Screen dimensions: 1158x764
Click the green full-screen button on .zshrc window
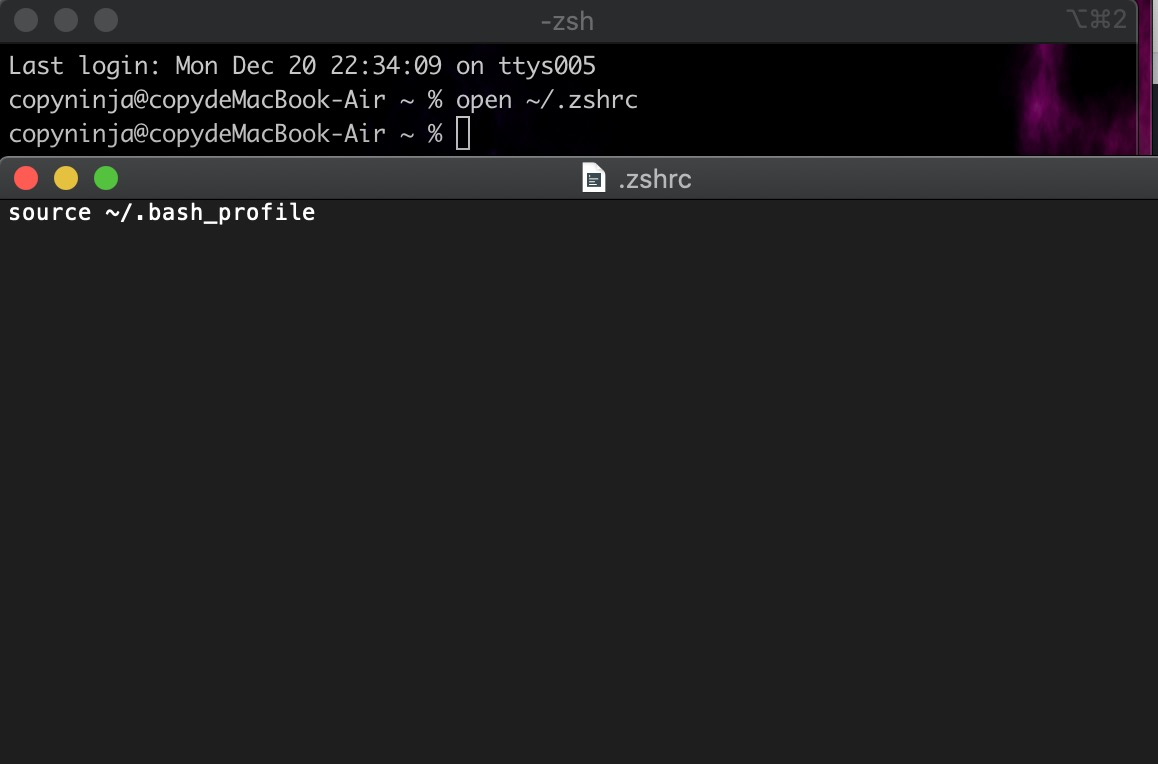coord(105,177)
